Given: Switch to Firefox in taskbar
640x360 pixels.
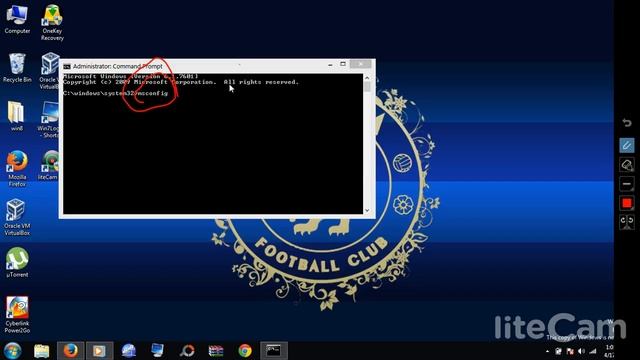Looking at the screenshot, I should pyautogui.click(x=71, y=351).
